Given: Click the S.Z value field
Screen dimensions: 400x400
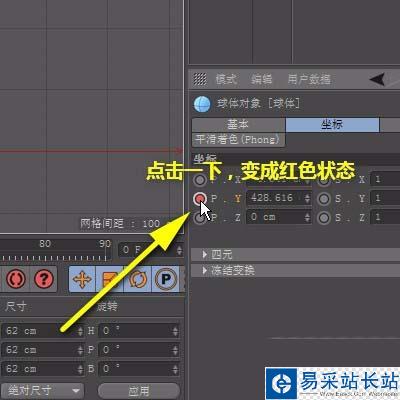Looking at the screenshot, I should pos(385,217).
